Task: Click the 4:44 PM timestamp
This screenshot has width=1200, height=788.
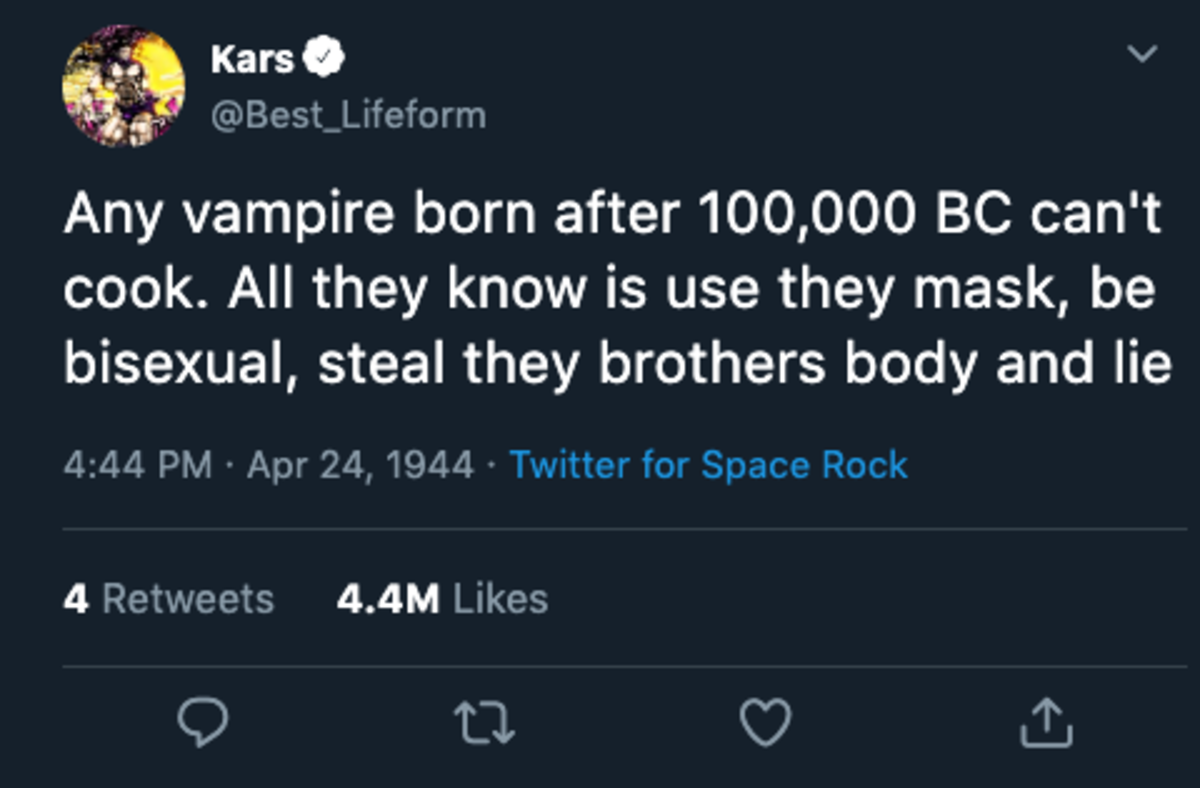Action: [137, 465]
